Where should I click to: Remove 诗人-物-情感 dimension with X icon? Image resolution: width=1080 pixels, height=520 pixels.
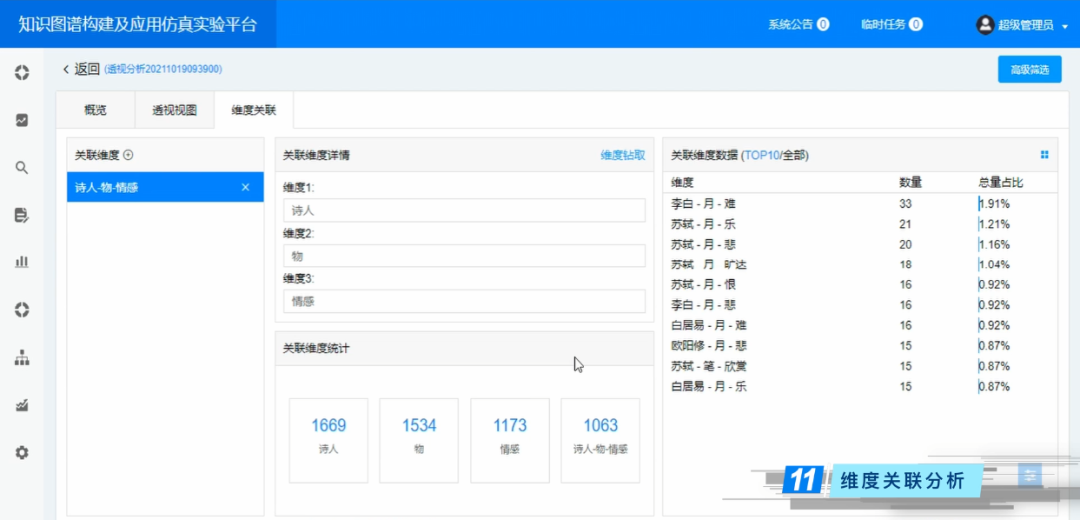coord(245,187)
